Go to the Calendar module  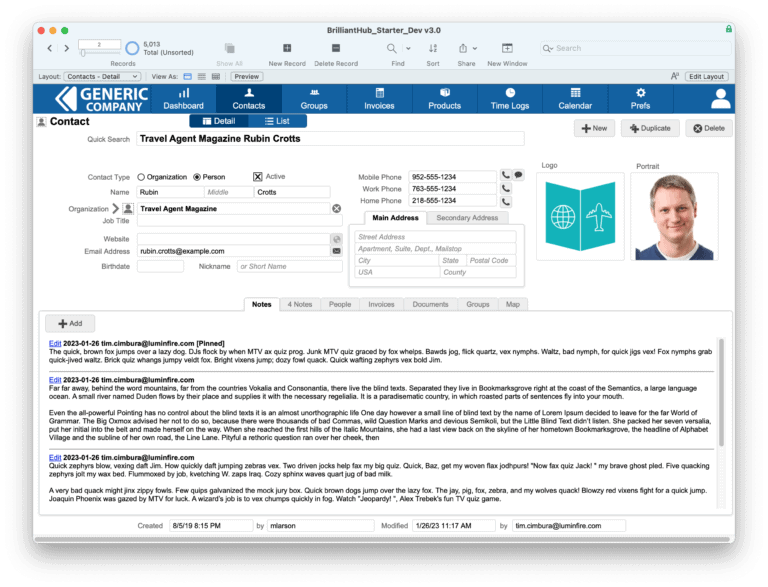[x=575, y=98]
